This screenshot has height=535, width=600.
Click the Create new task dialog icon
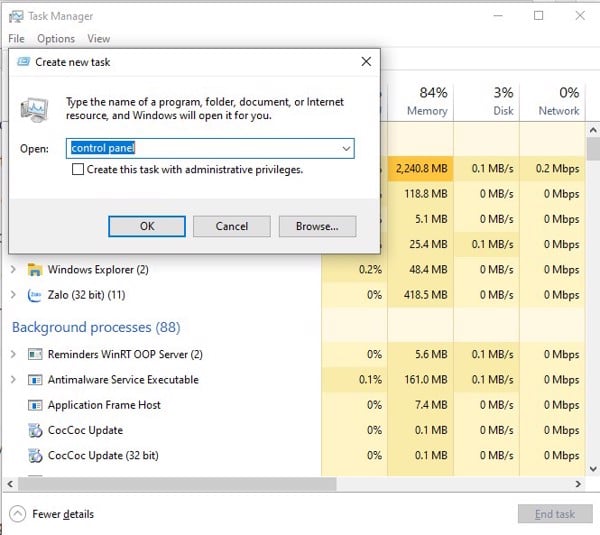pyautogui.click(x=23, y=62)
